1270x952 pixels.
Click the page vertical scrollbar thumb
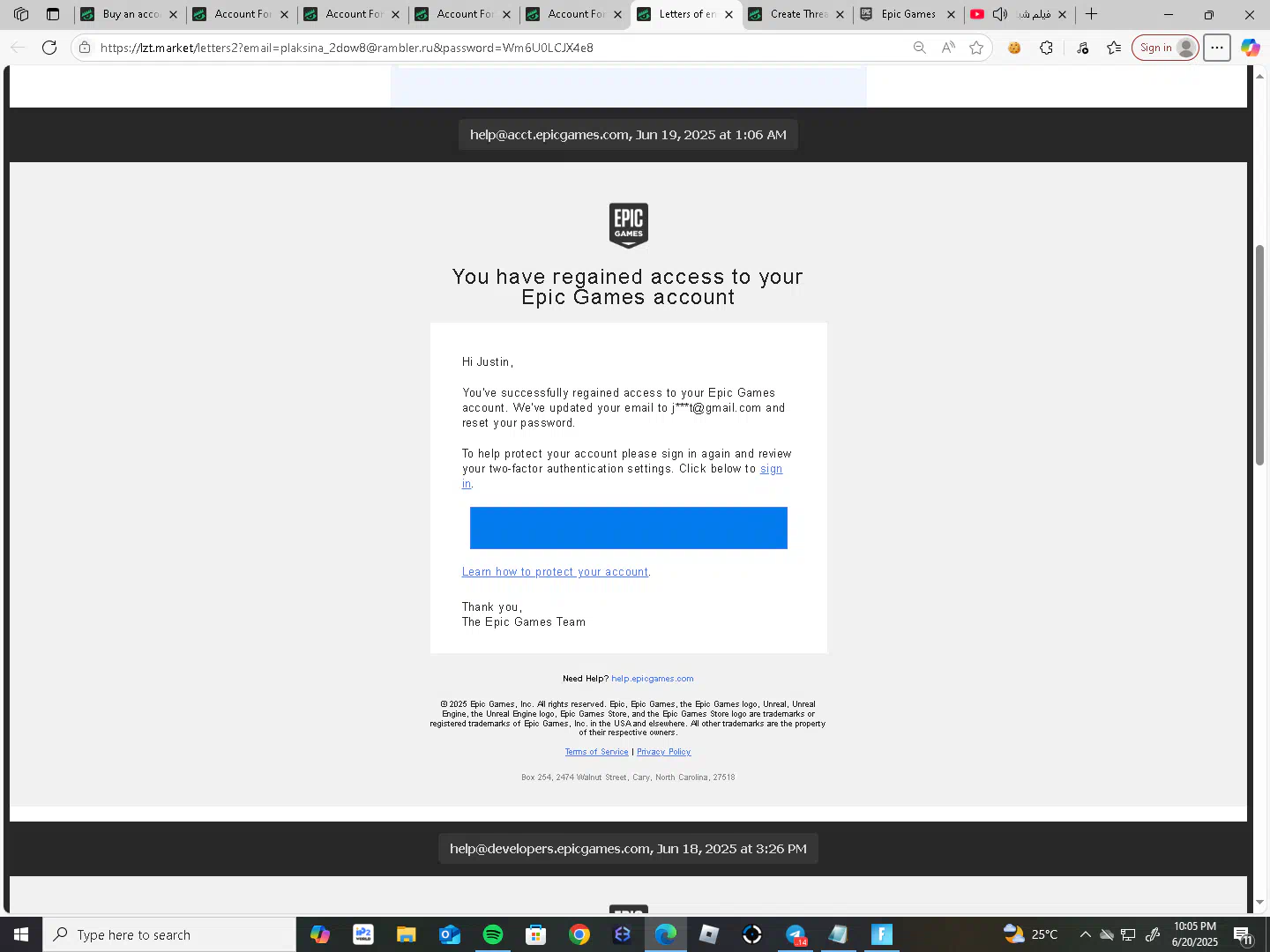1259,355
